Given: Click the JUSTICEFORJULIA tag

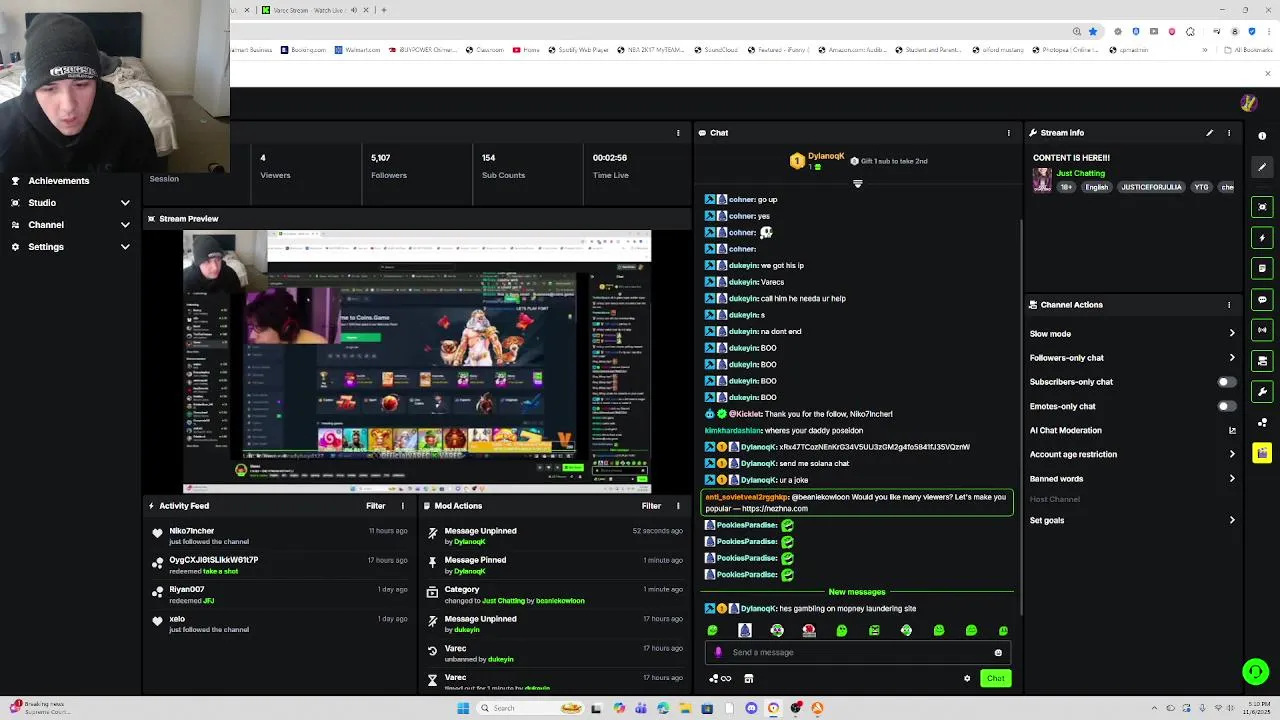Looking at the screenshot, I should pos(1151,187).
